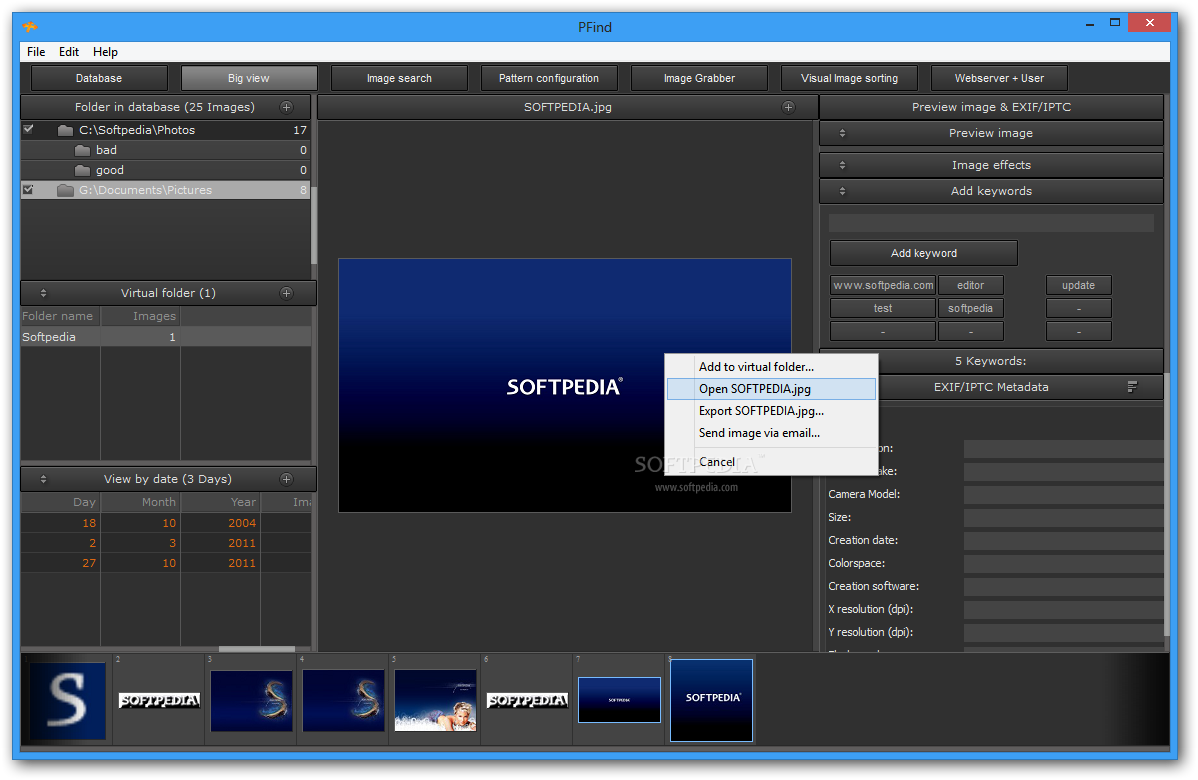Click the Year column header
The width and height of the screenshot is (1198, 780).
pos(221,502)
